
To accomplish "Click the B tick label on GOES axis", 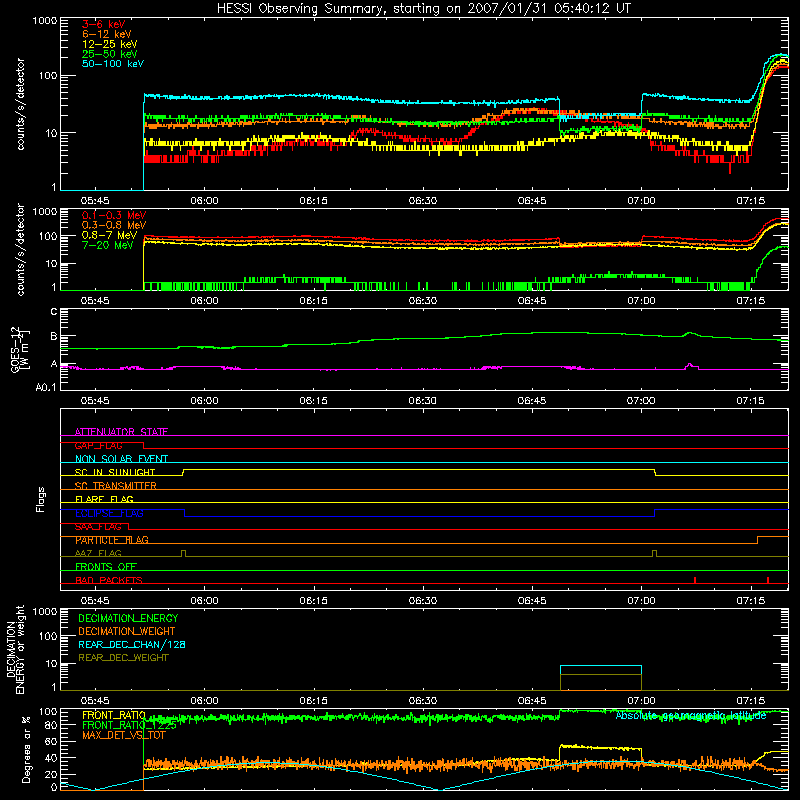I will (54, 337).
